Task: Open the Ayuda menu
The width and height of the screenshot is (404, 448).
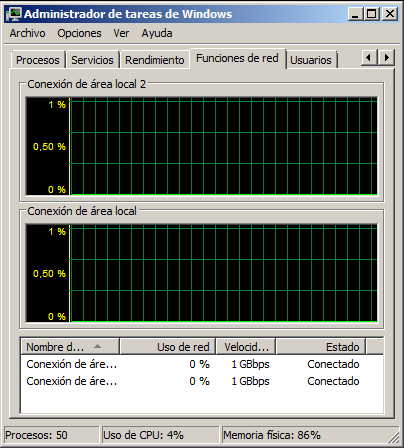Action: 157,33
